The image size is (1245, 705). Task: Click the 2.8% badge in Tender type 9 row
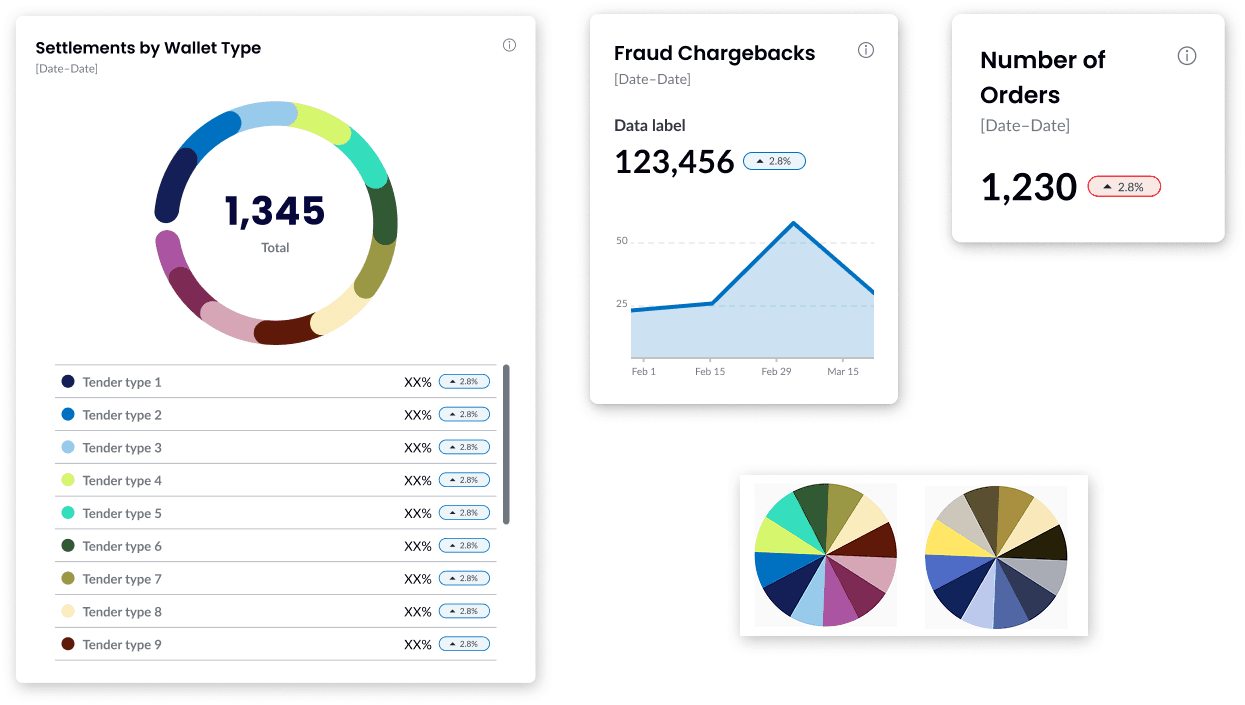[x=464, y=644]
